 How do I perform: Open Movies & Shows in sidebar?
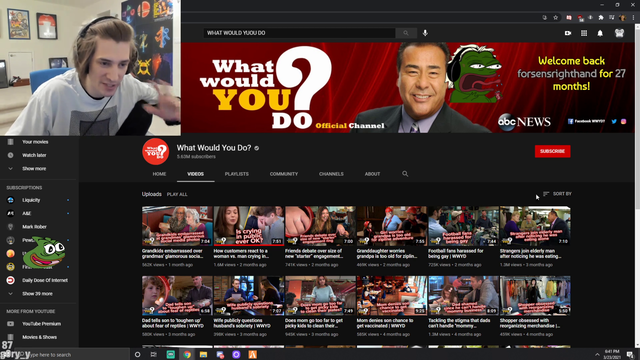(39, 337)
